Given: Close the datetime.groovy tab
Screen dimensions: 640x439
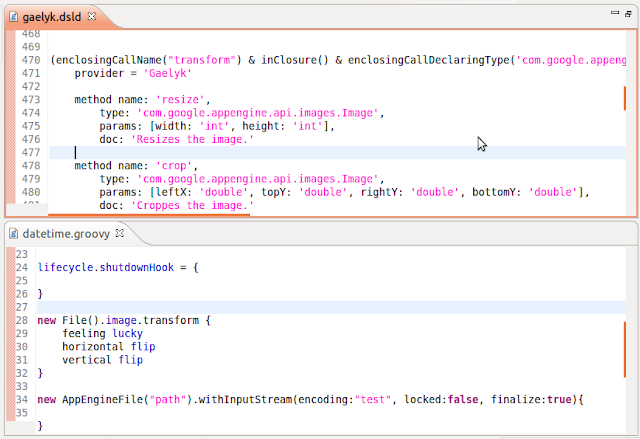Looking at the screenshot, I should pos(120,233).
